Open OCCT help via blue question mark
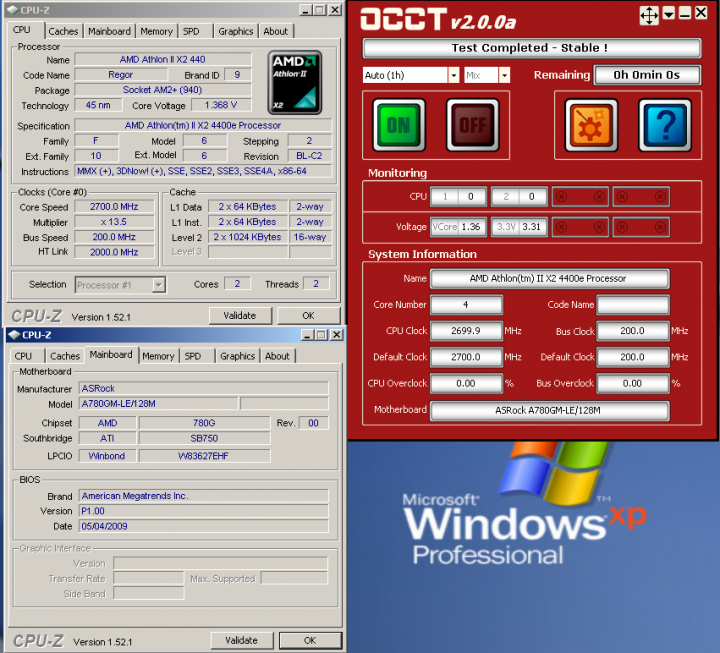The image size is (720, 653). coord(664,125)
